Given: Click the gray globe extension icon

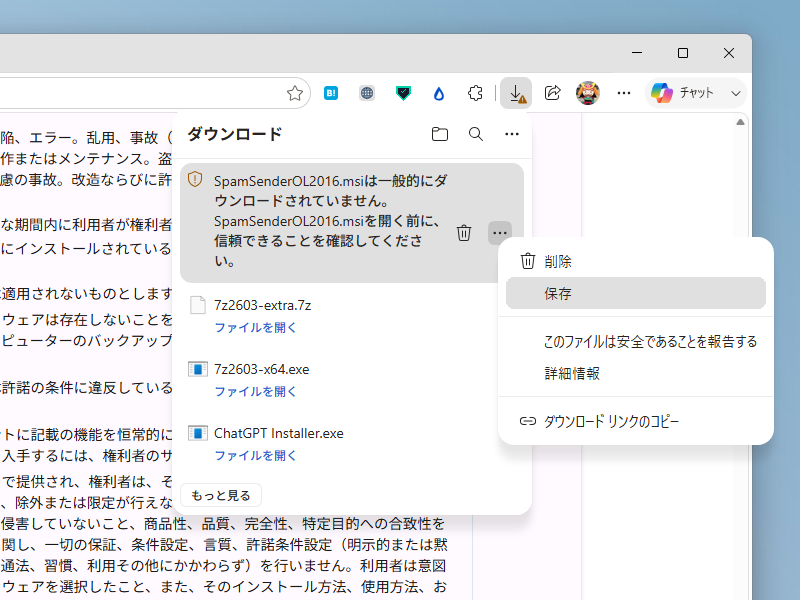Looking at the screenshot, I should (x=367, y=93).
